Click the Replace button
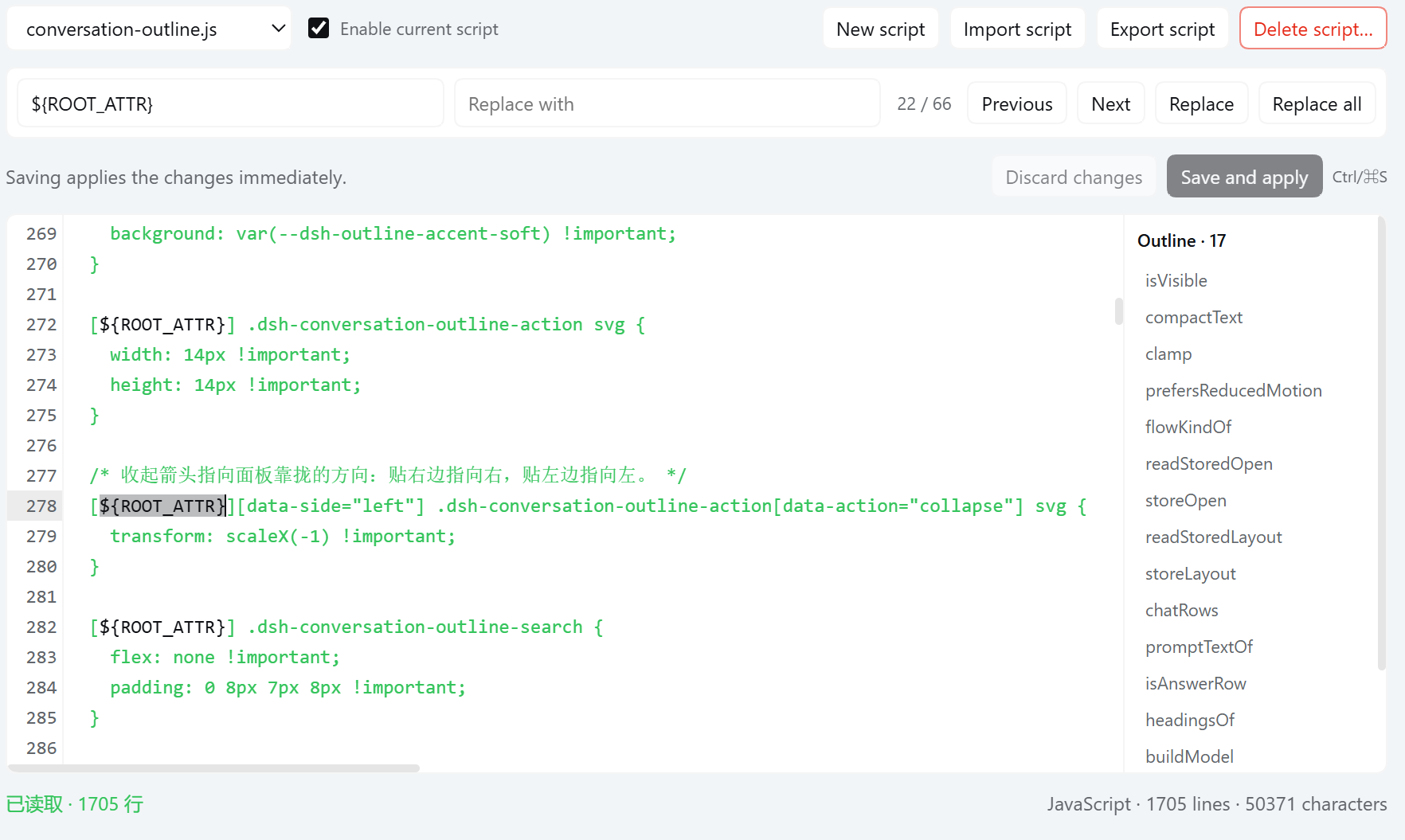Viewport: 1405px width, 840px height. click(x=1201, y=104)
